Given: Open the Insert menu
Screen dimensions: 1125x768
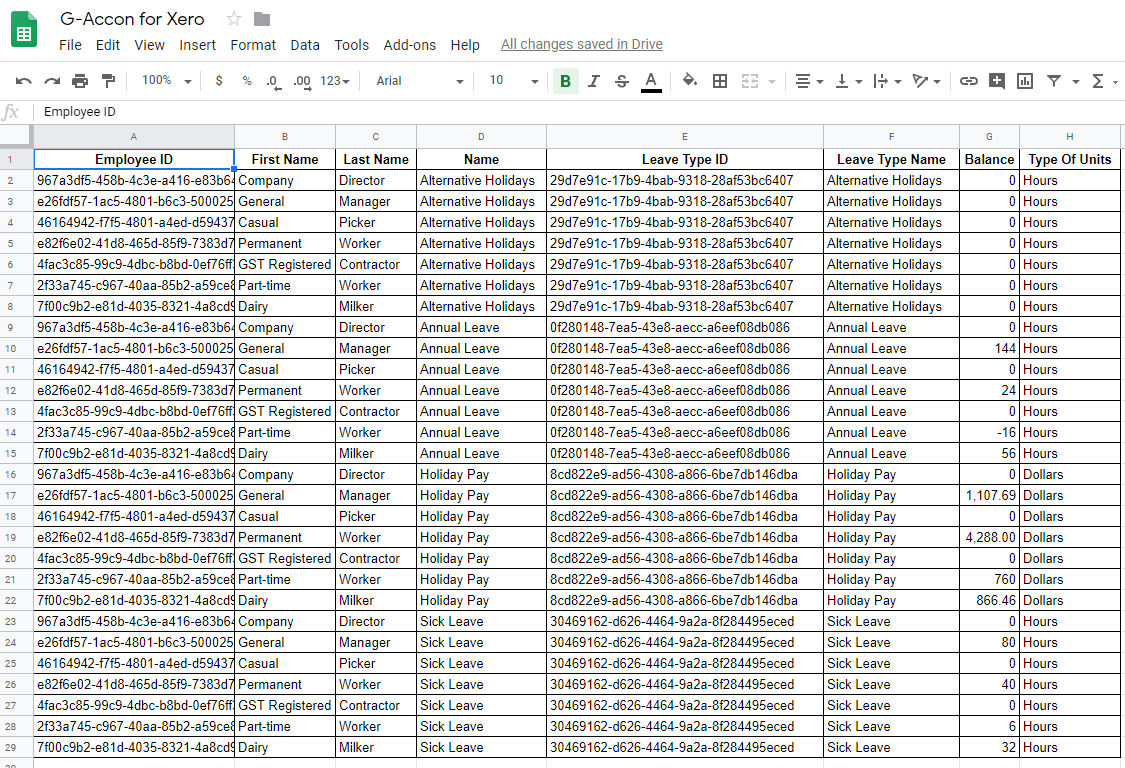Looking at the screenshot, I should click(197, 45).
